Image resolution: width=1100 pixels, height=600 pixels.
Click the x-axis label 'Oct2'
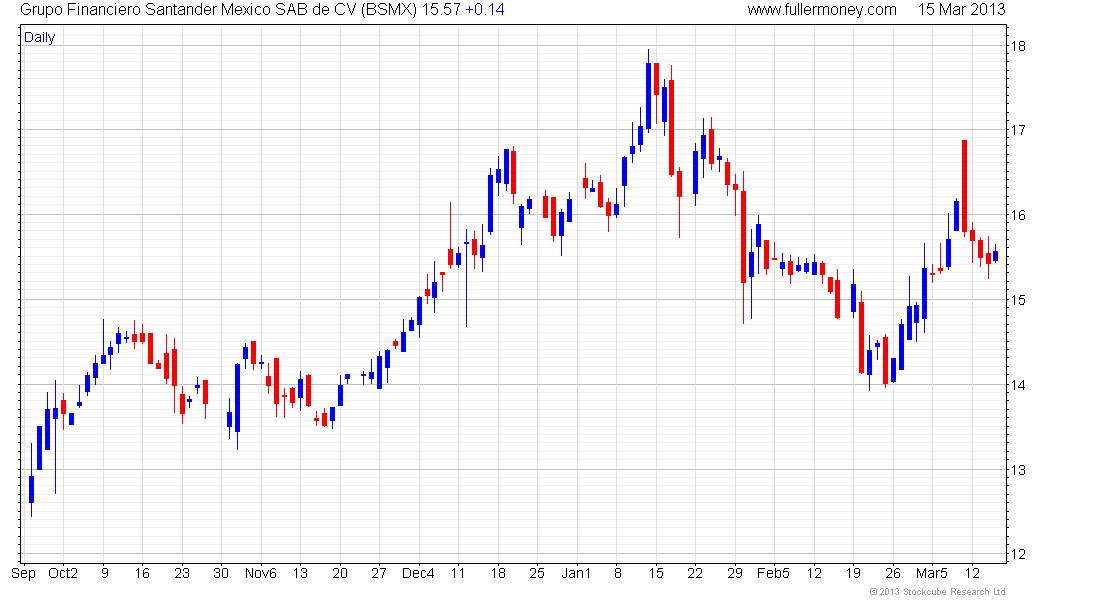coord(63,573)
